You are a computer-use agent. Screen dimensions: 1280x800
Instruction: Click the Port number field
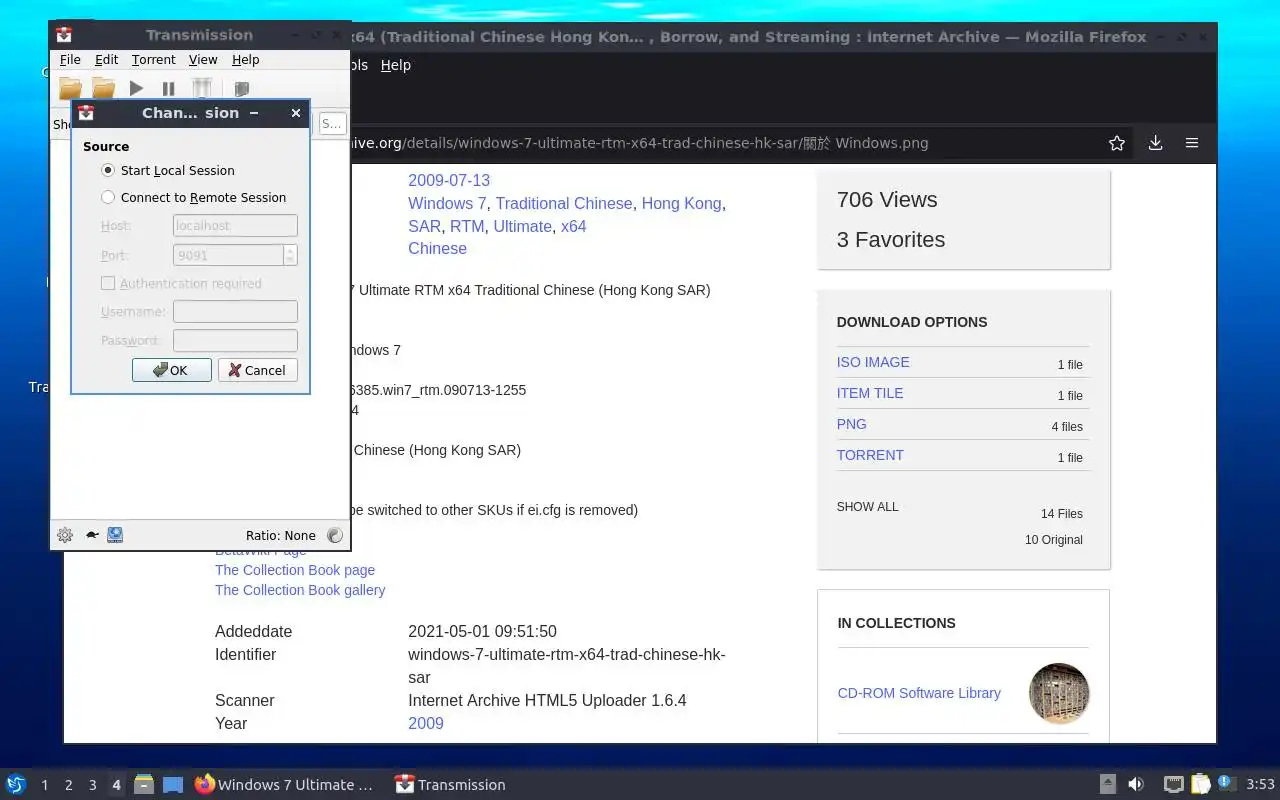click(x=228, y=255)
